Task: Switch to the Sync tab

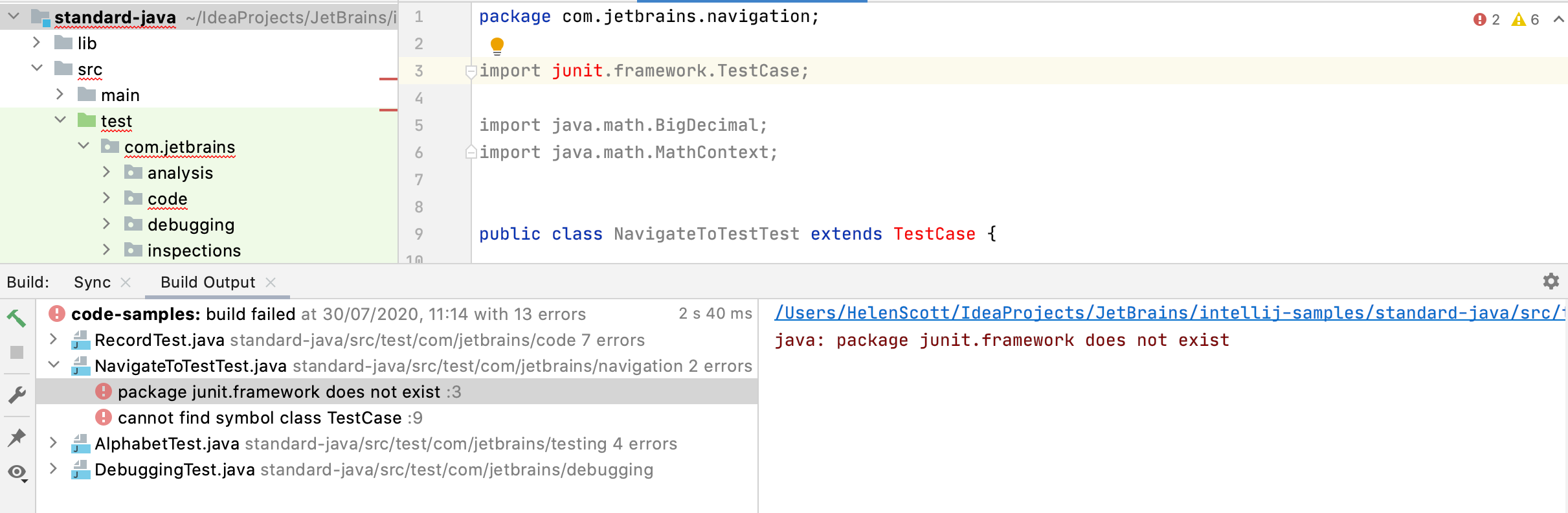Action: pyautogui.click(x=92, y=282)
